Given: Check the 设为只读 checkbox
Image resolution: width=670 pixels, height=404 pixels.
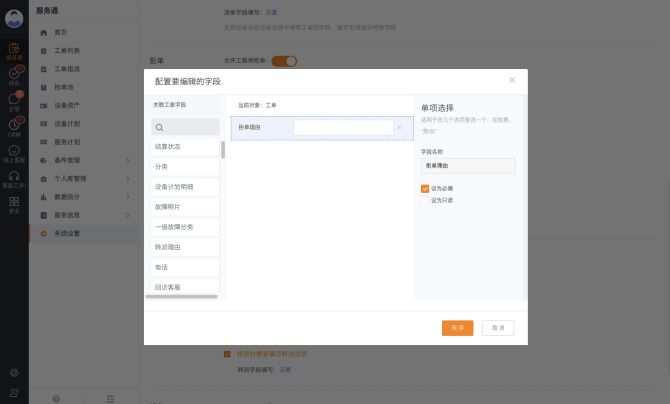Looking at the screenshot, I should pos(425,200).
